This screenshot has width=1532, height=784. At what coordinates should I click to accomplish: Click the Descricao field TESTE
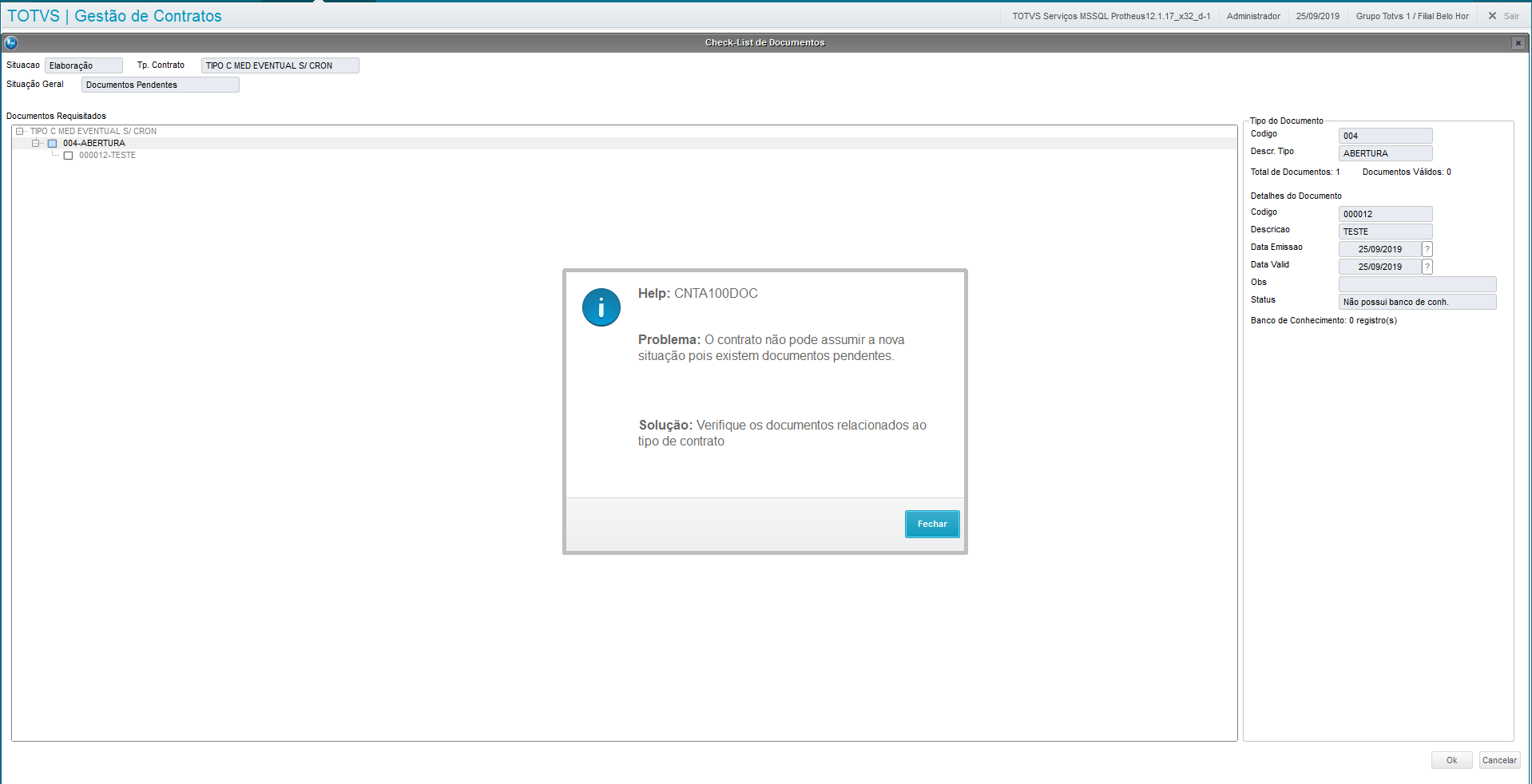point(1386,232)
